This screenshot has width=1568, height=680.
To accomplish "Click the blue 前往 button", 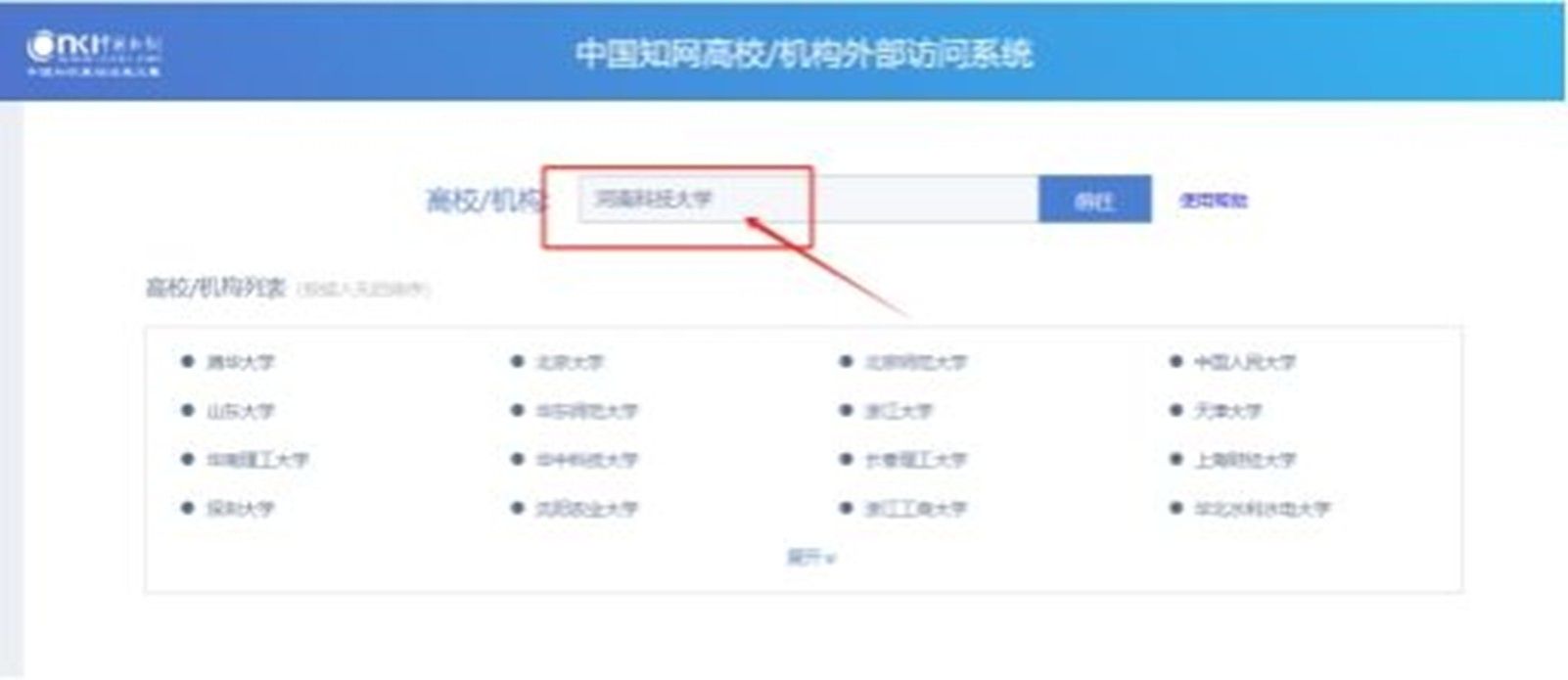I will 1094,200.
